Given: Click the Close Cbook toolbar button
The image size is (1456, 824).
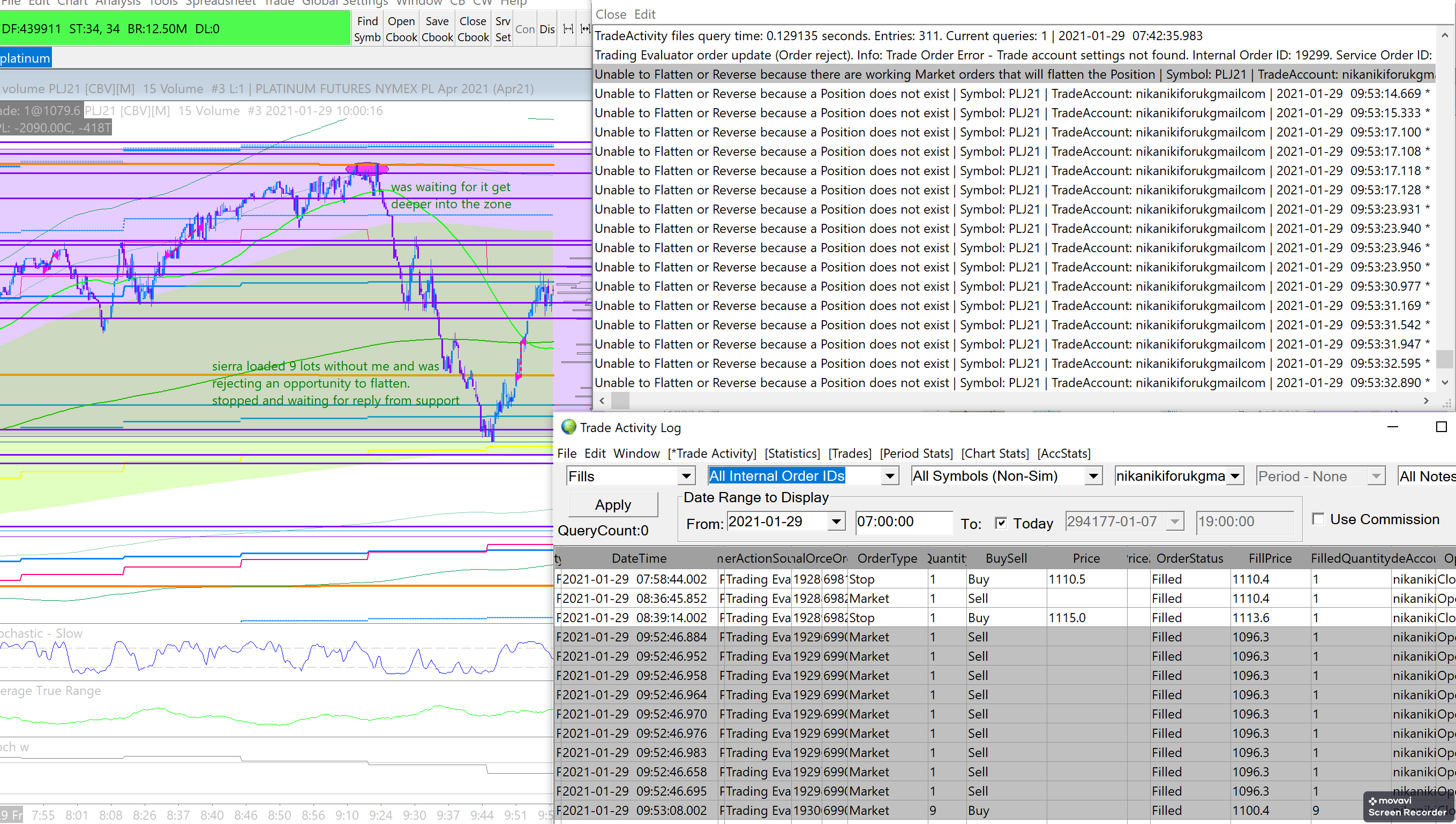Looking at the screenshot, I should (x=472, y=29).
